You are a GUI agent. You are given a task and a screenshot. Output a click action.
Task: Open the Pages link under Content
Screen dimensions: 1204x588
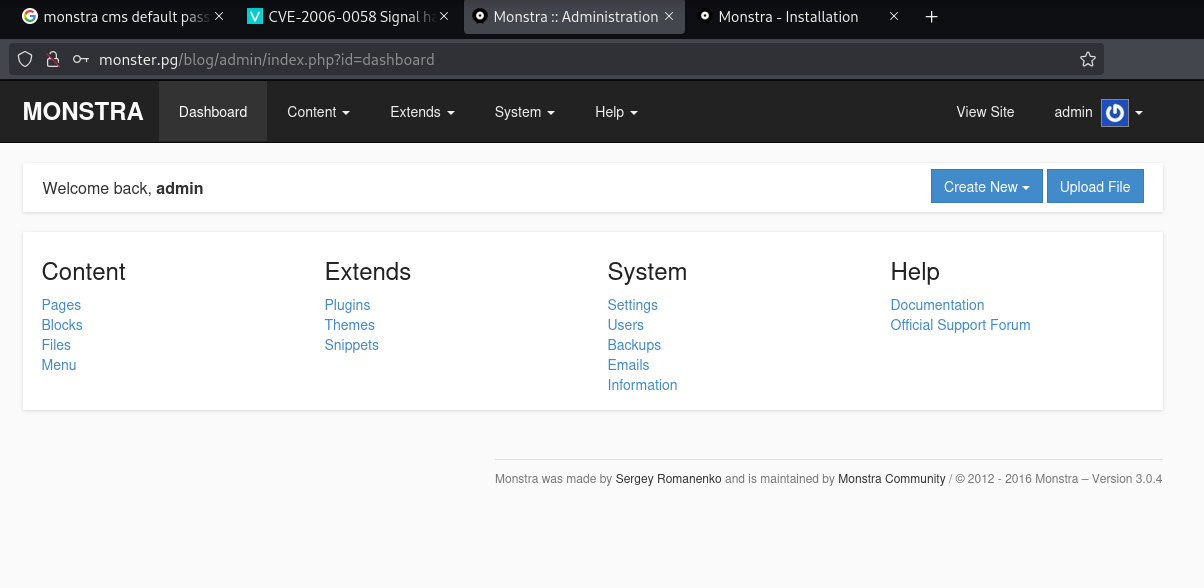point(61,305)
